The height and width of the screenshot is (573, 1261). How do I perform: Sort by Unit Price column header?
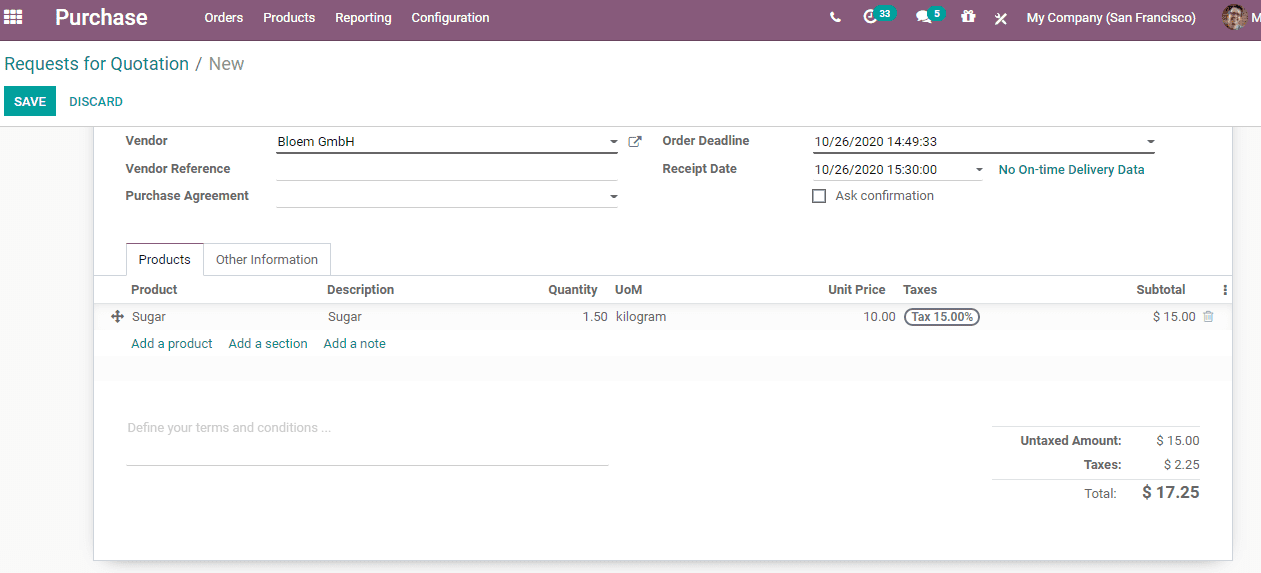(857, 290)
